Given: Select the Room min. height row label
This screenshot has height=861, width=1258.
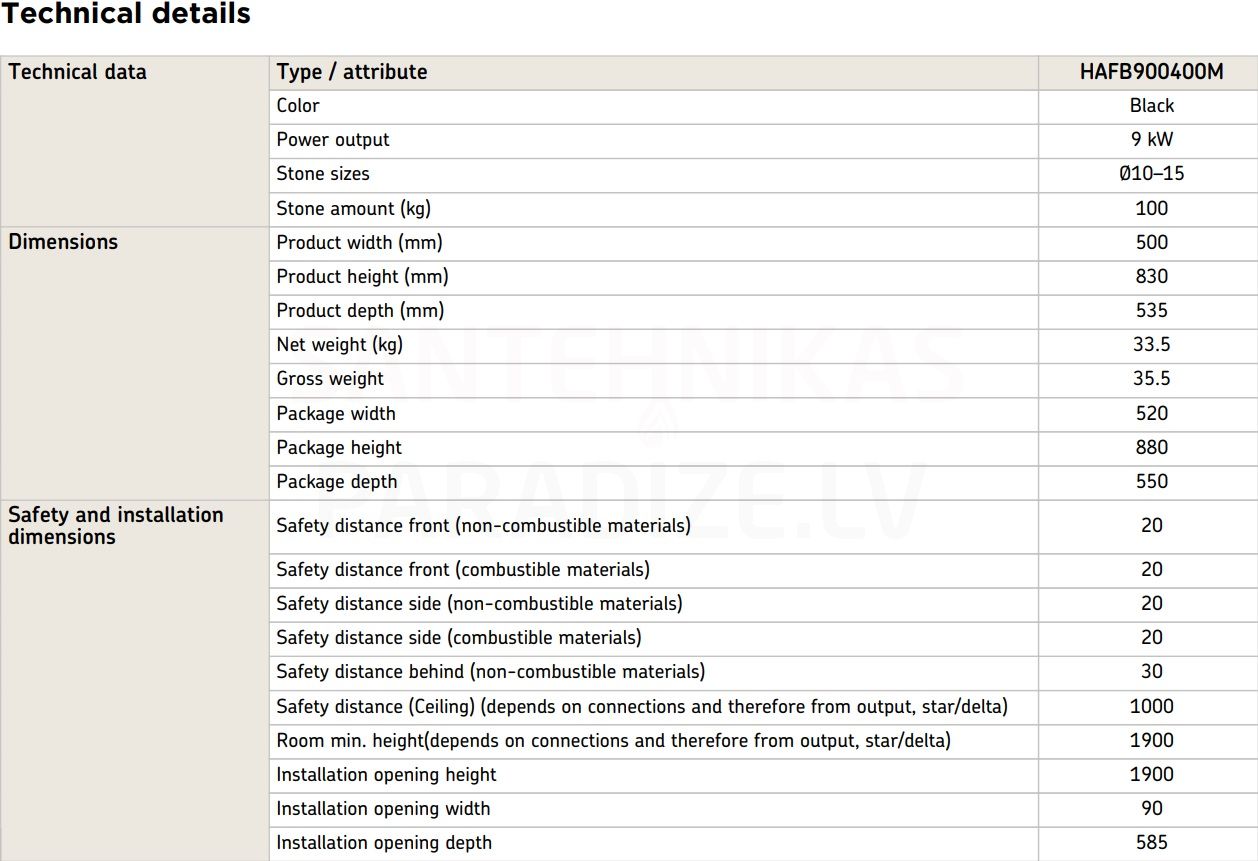Looking at the screenshot, I should click(x=613, y=741).
